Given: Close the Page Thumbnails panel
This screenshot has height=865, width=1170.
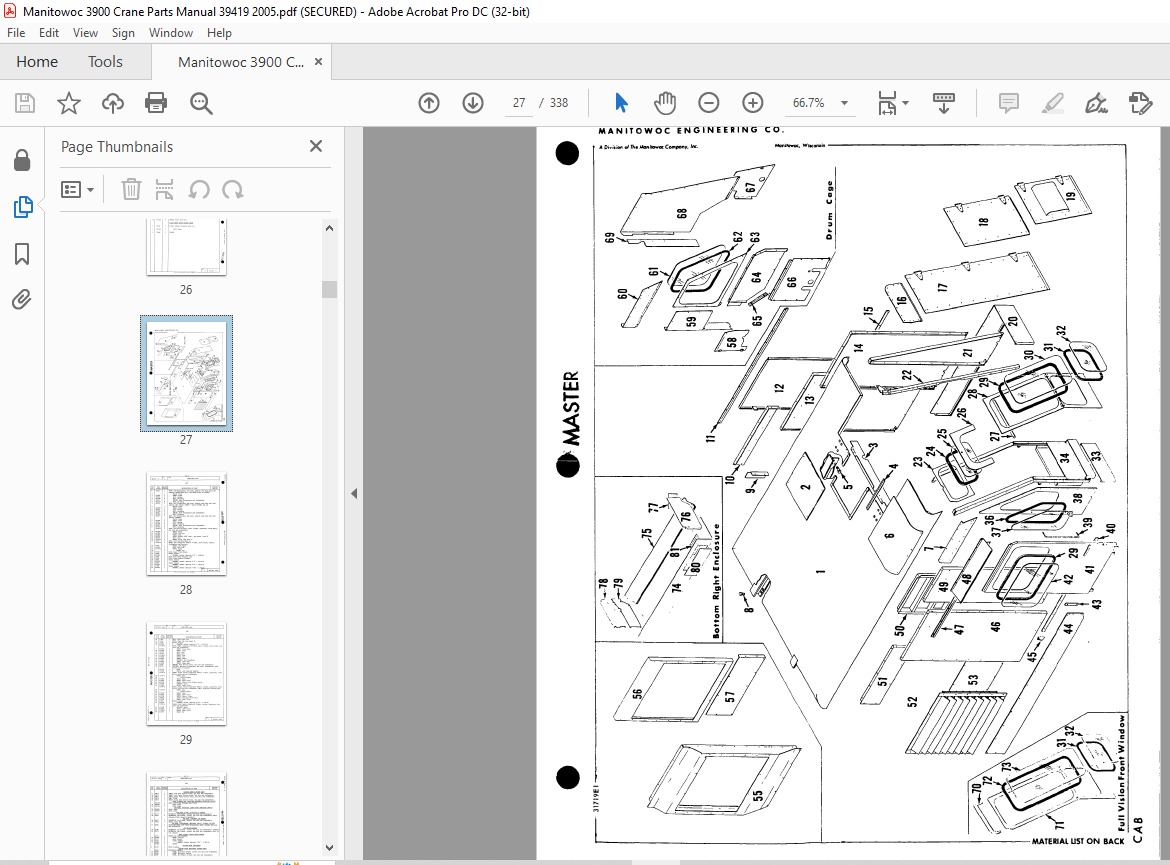Looking at the screenshot, I should point(316,146).
